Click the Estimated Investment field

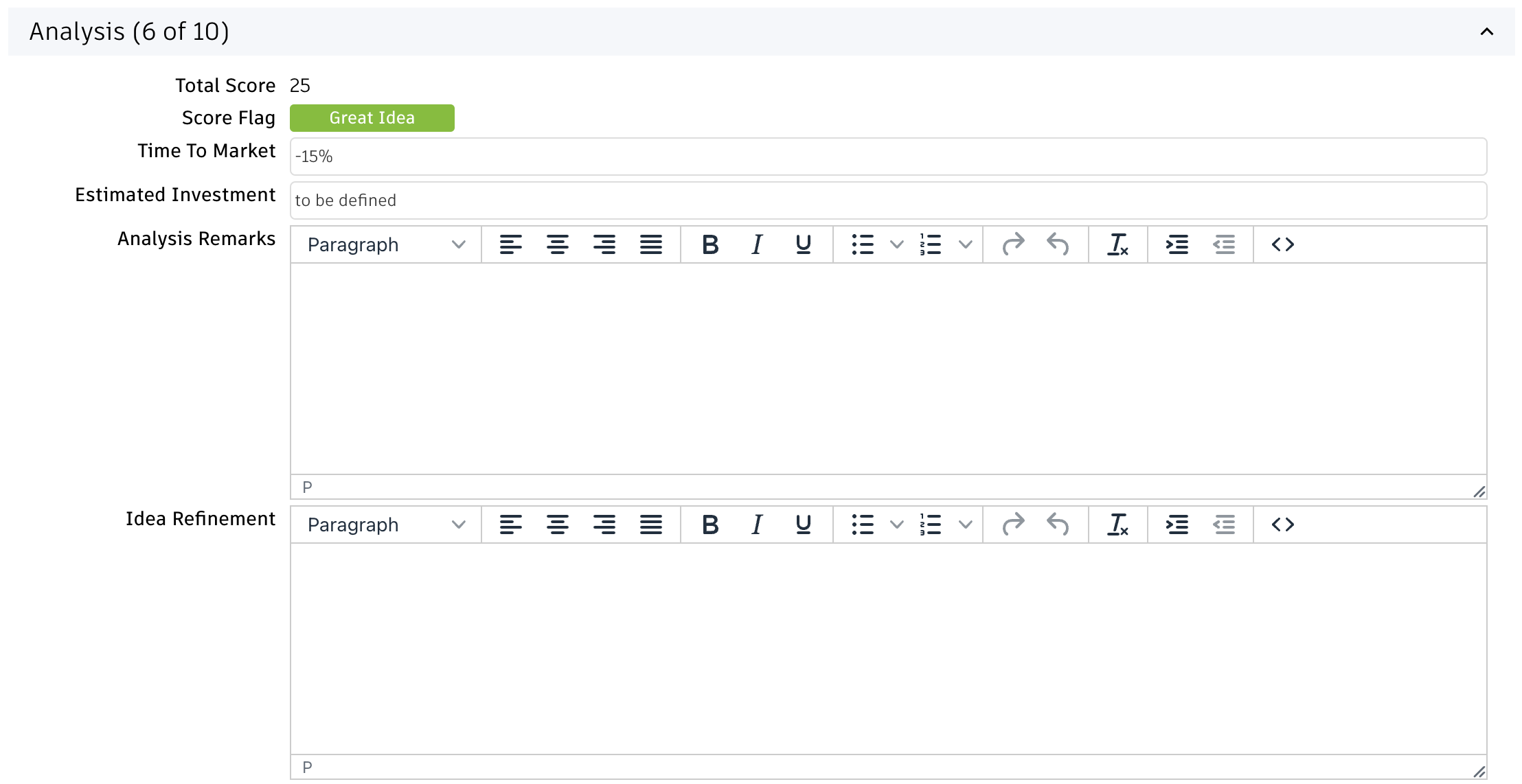(888, 200)
